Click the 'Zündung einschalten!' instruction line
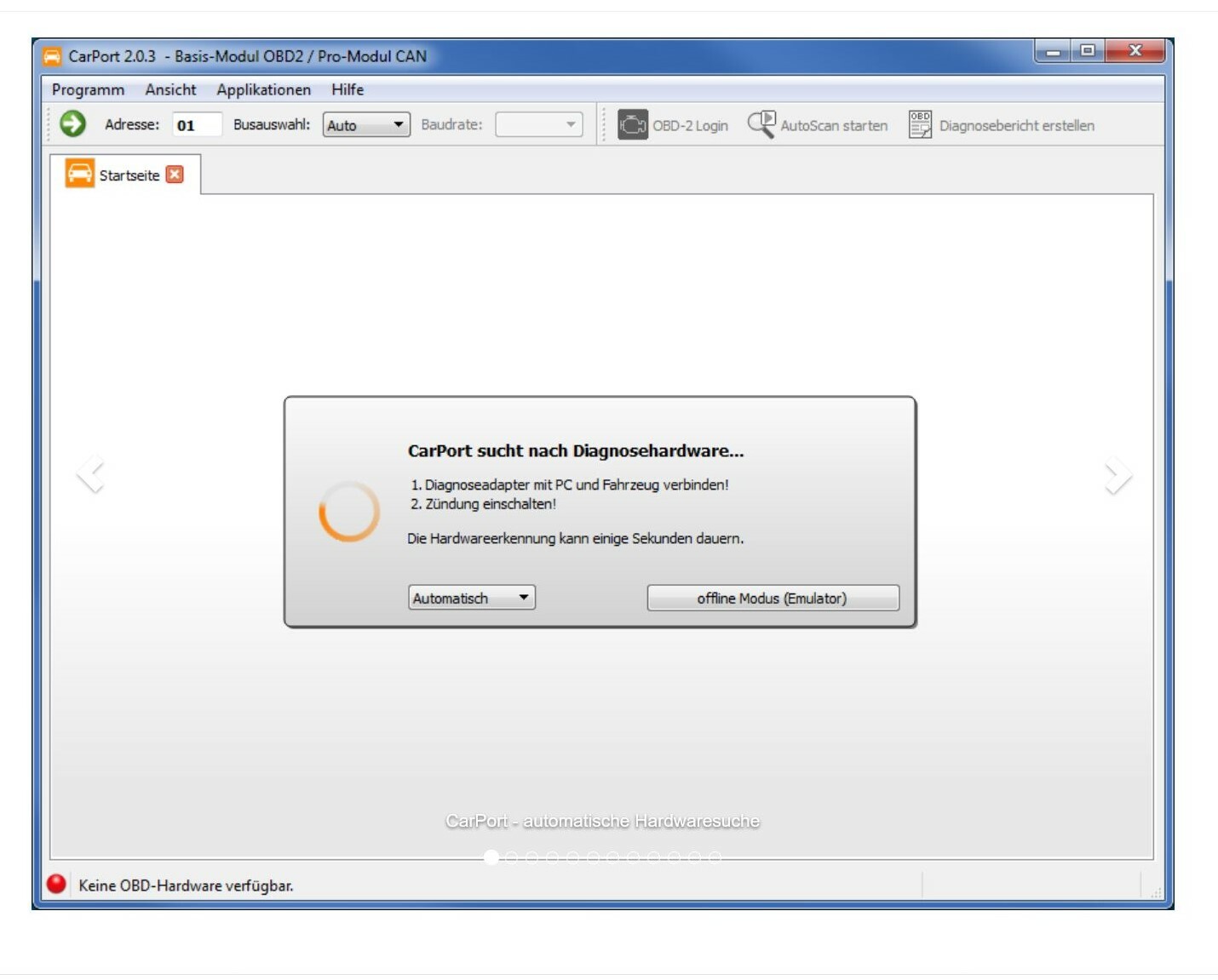This screenshot has height=980, width=1218. (x=483, y=504)
